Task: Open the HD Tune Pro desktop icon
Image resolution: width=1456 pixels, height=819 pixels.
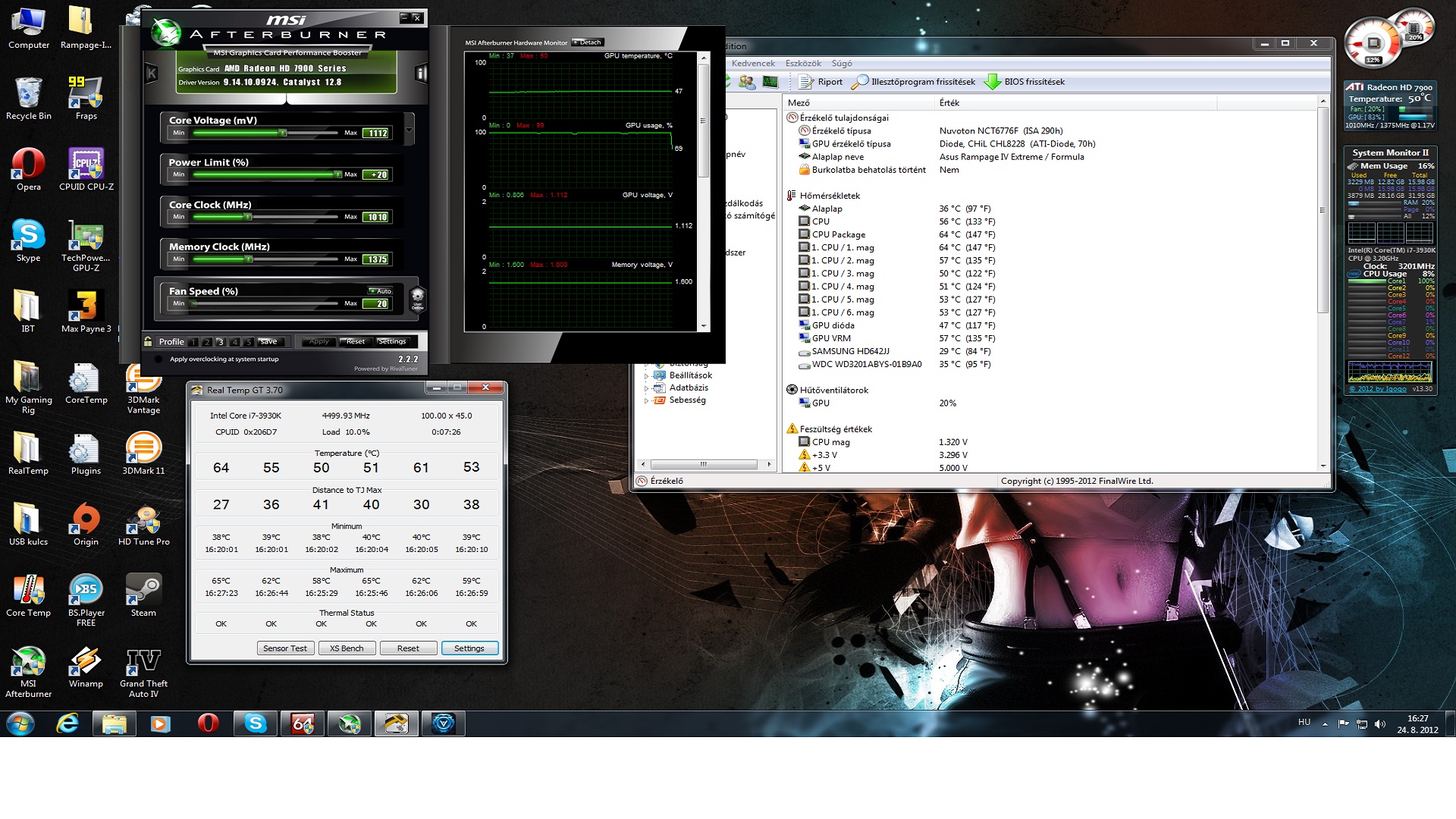Action: coord(143,524)
